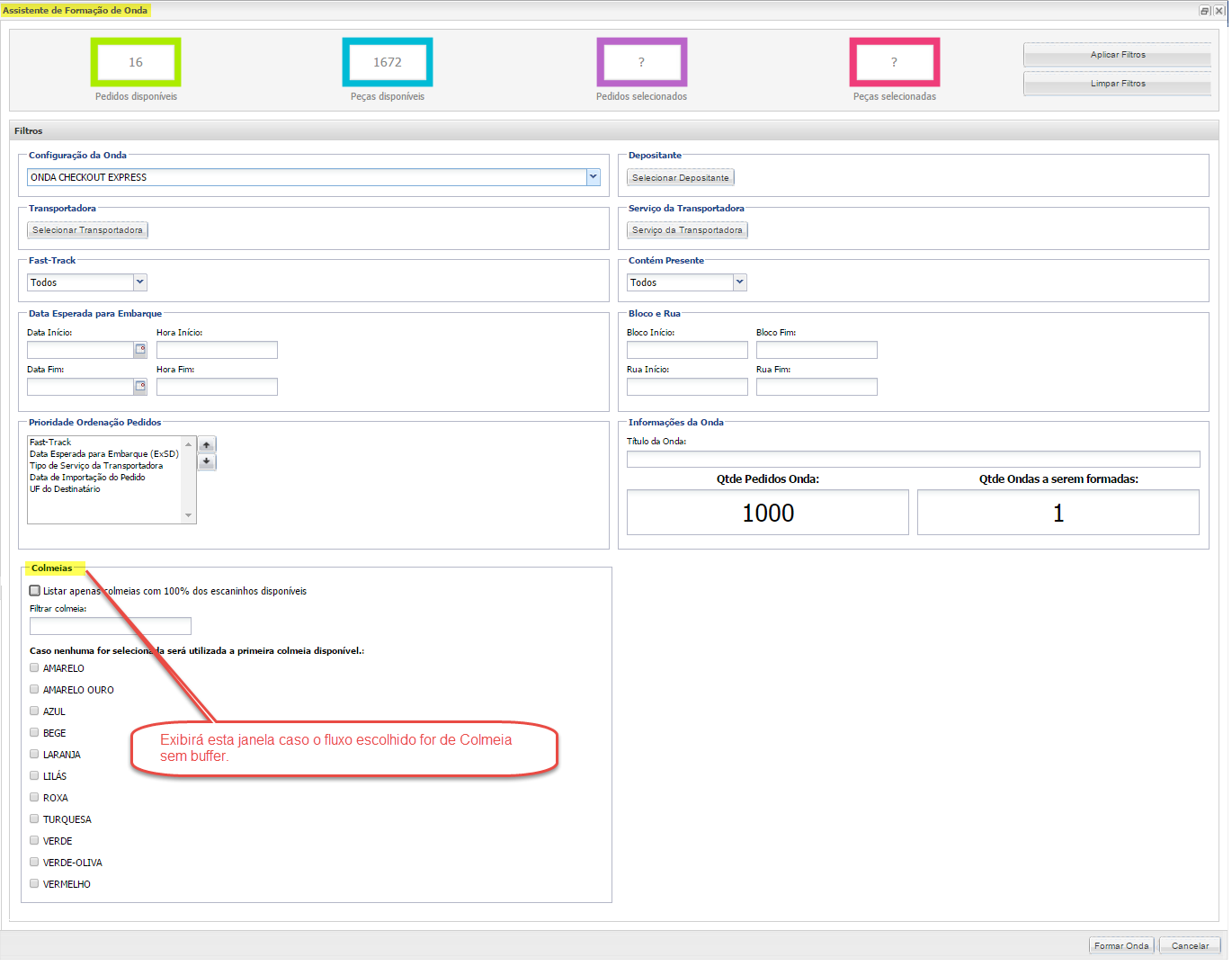Viewport: 1232px width, 966px height.
Task: Click the priority list scrollbar up arrow
Action: (189, 443)
